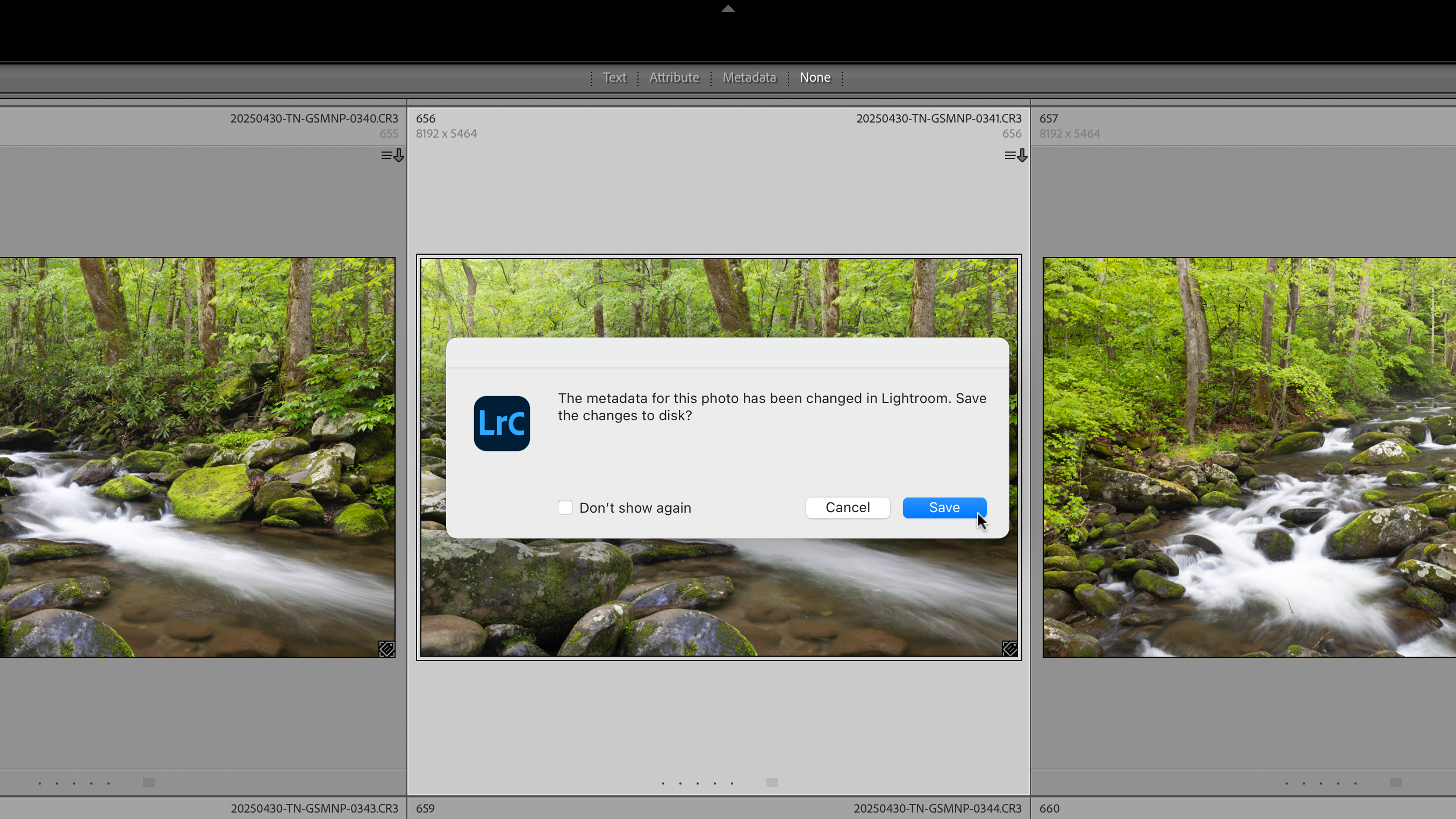The height and width of the screenshot is (819, 1456).
Task: Switch to the Text filter tab
Action: pyautogui.click(x=614, y=77)
